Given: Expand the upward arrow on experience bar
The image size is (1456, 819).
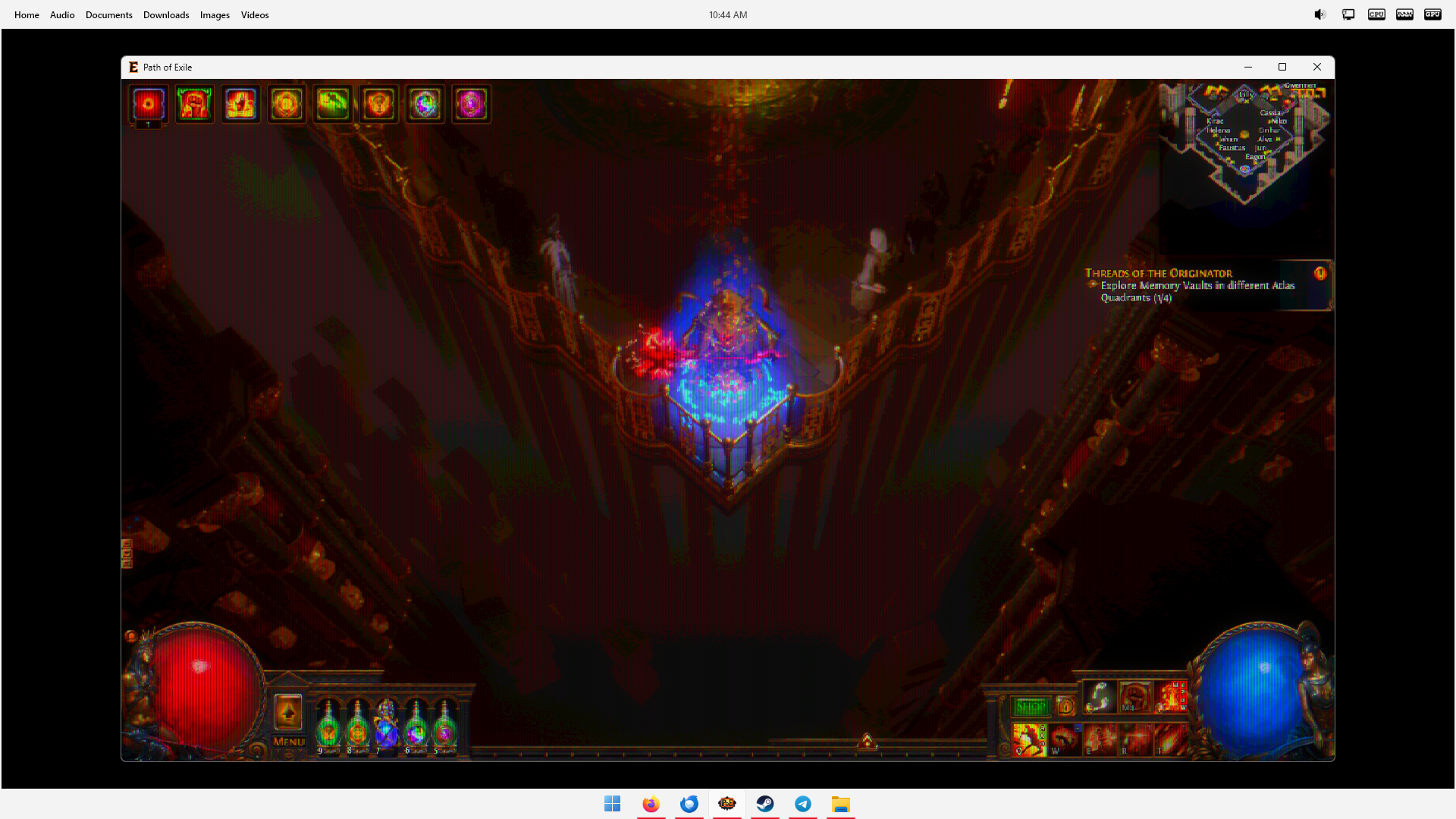Looking at the screenshot, I should click(x=867, y=742).
